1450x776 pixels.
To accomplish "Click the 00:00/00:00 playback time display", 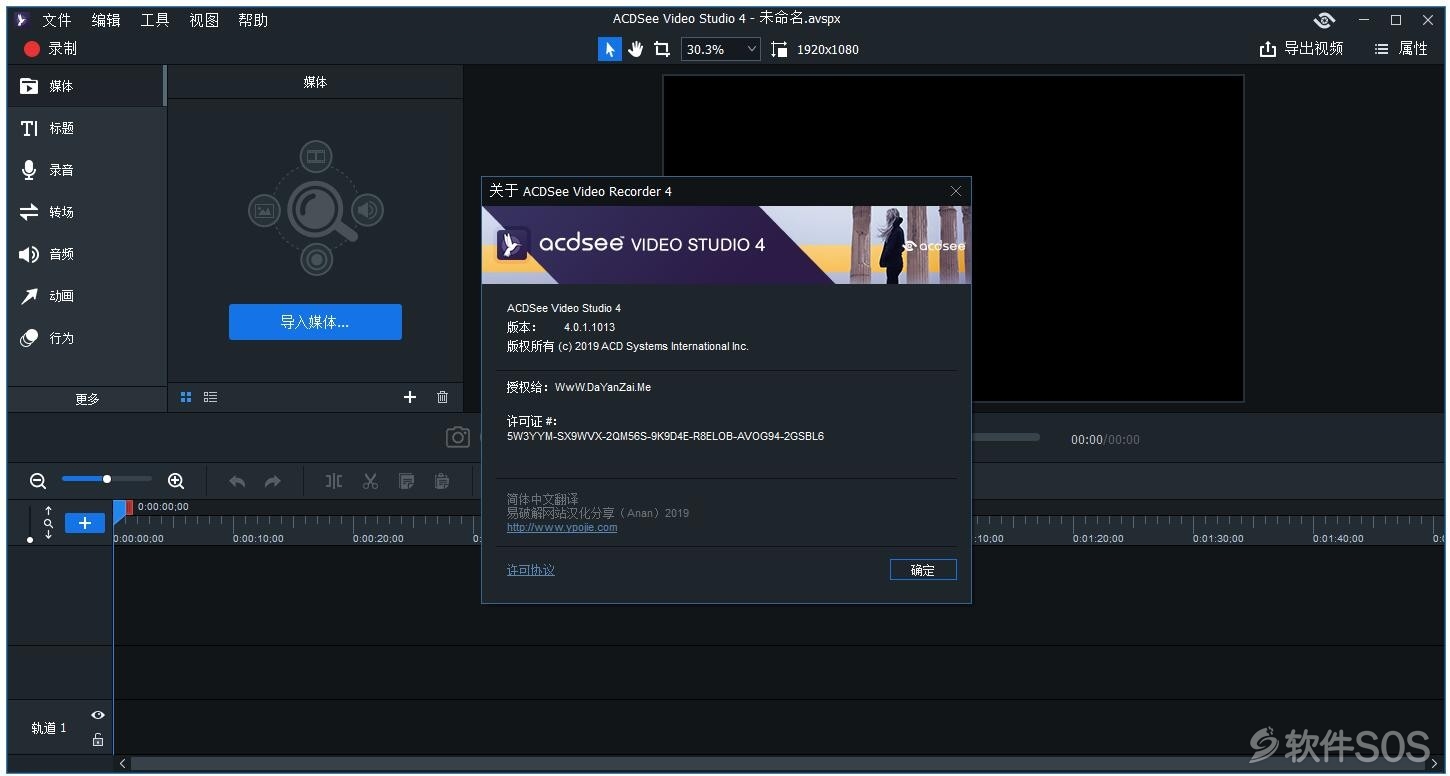I will pyautogui.click(x=1105, y=439).
